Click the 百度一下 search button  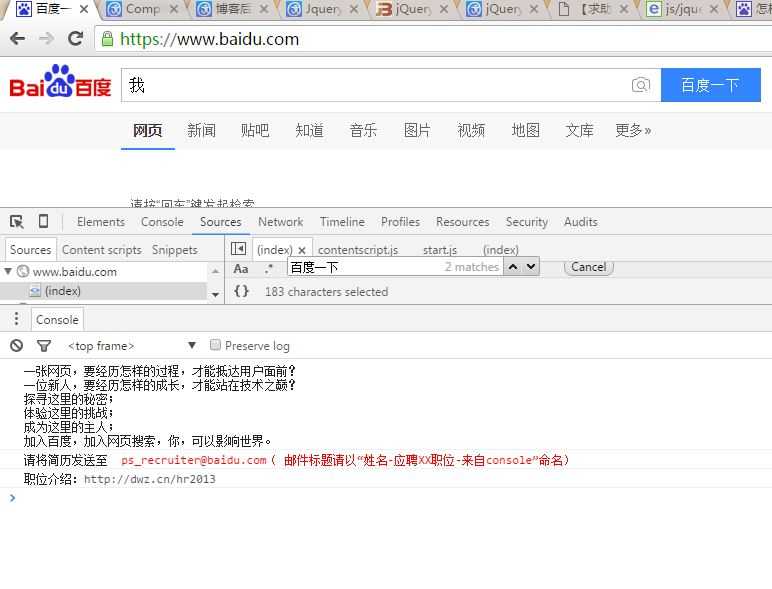pos(710,85)
